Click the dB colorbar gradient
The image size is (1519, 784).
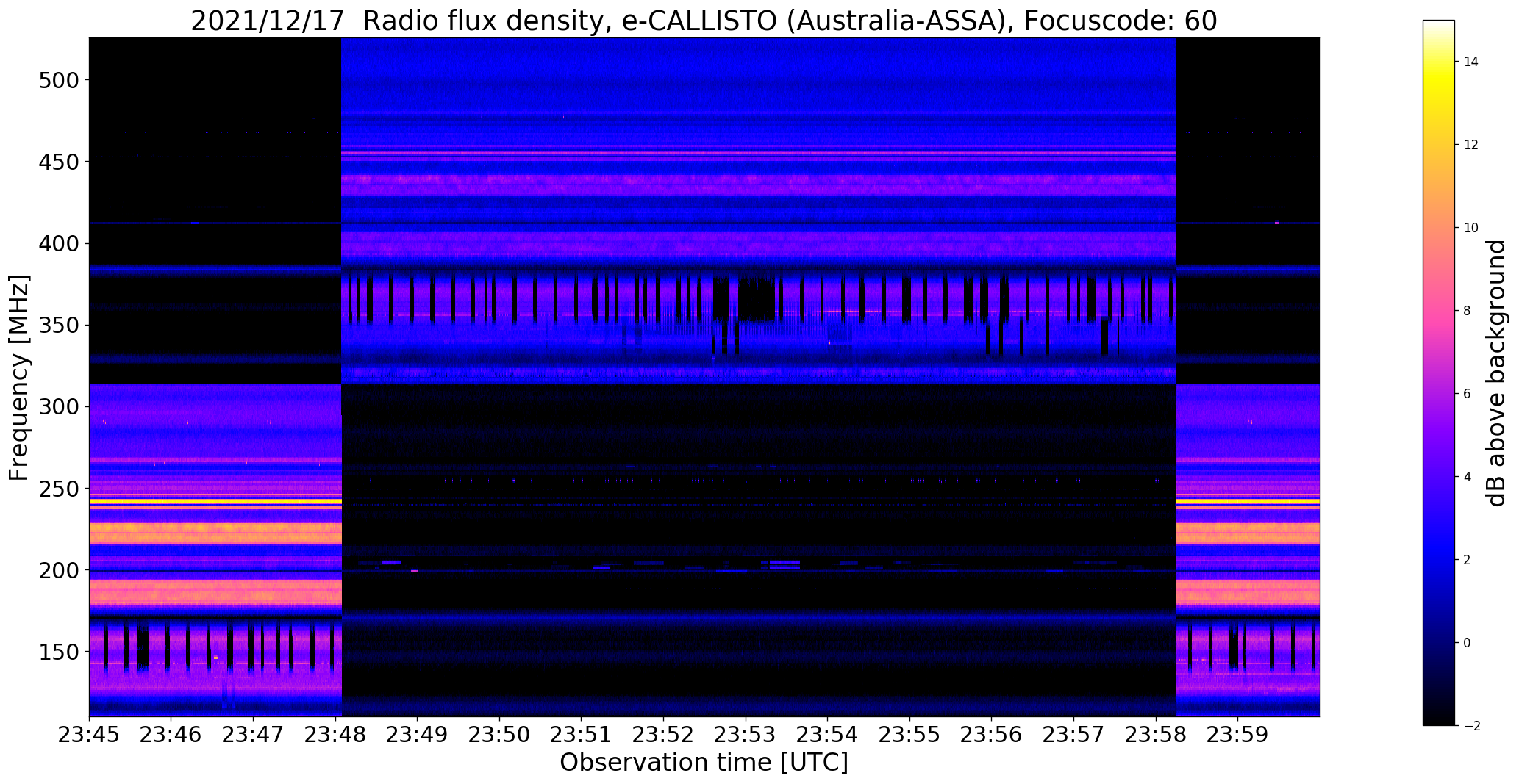coord(1438,373)
